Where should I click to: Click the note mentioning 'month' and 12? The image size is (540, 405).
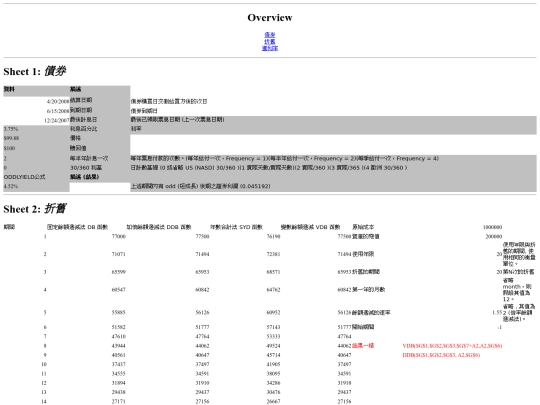click(x=517, y=290)
